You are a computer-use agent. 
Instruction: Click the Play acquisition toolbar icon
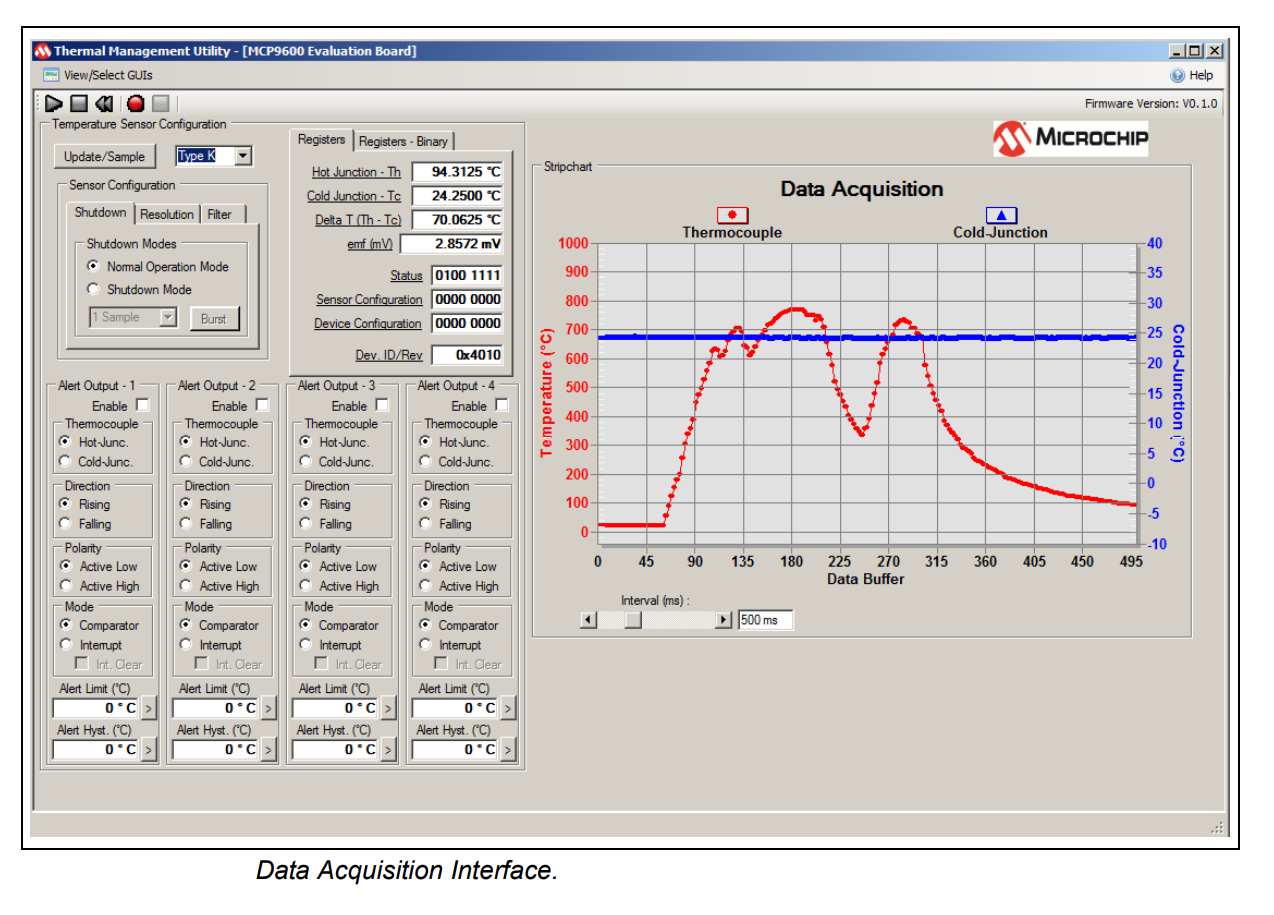coord(53,103)
